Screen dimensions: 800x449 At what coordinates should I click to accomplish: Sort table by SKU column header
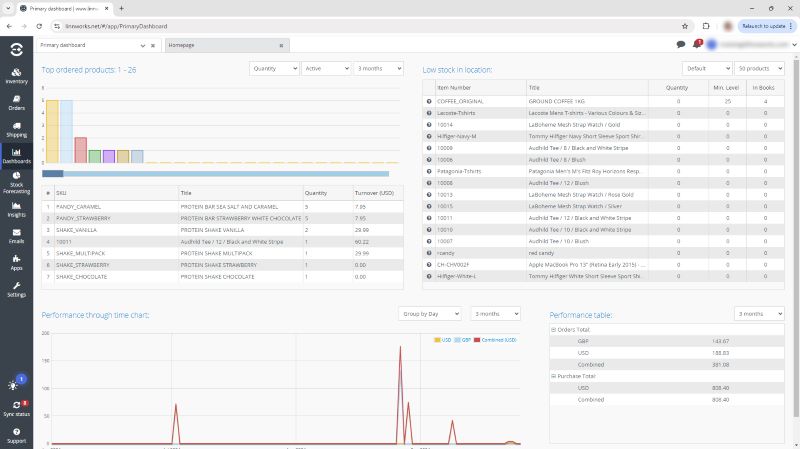point(116,193)
